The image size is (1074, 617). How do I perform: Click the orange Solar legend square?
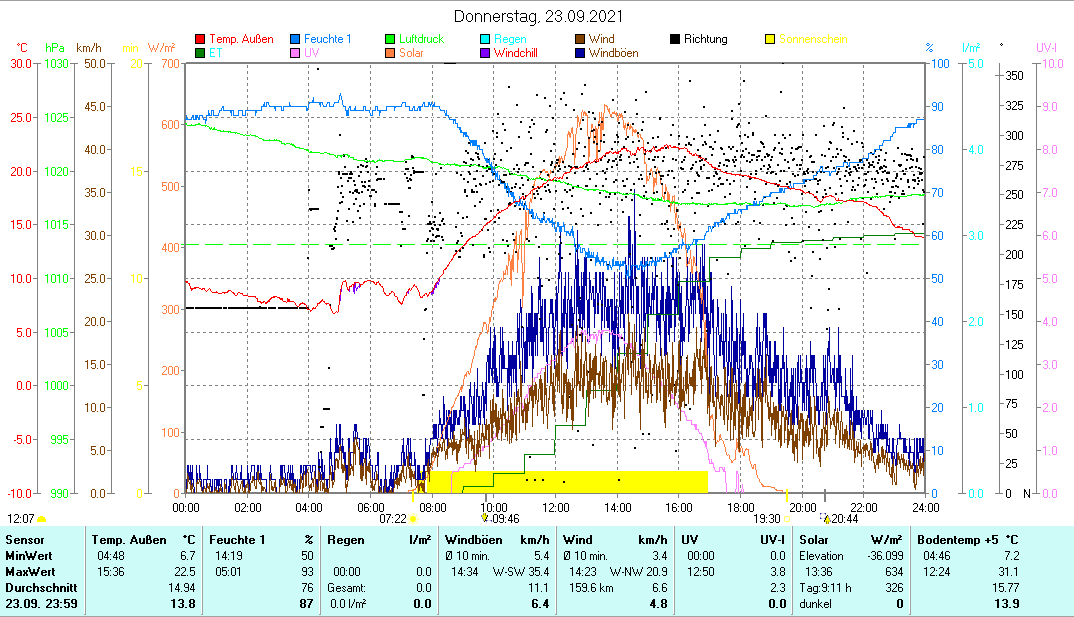[x=392, y=53]
